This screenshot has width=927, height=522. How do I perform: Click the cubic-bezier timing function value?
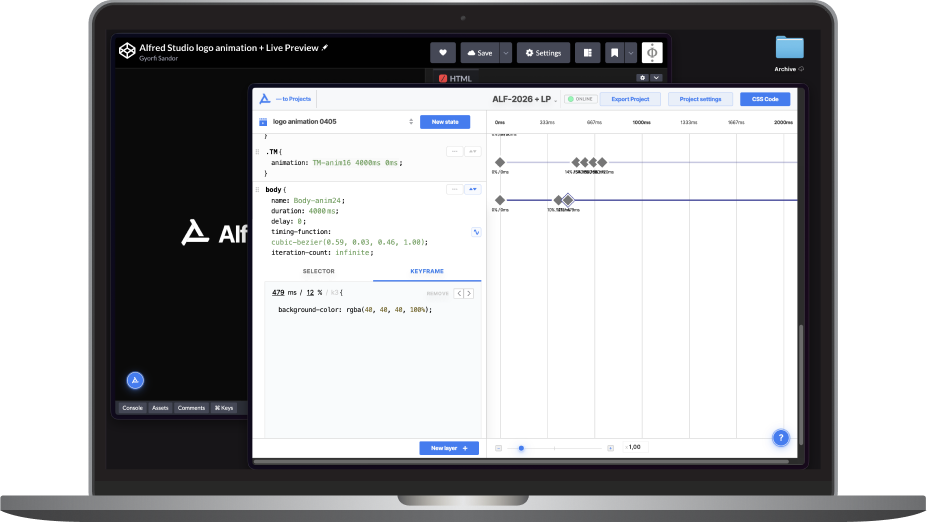pyautogui.click(x=348, y=242)
